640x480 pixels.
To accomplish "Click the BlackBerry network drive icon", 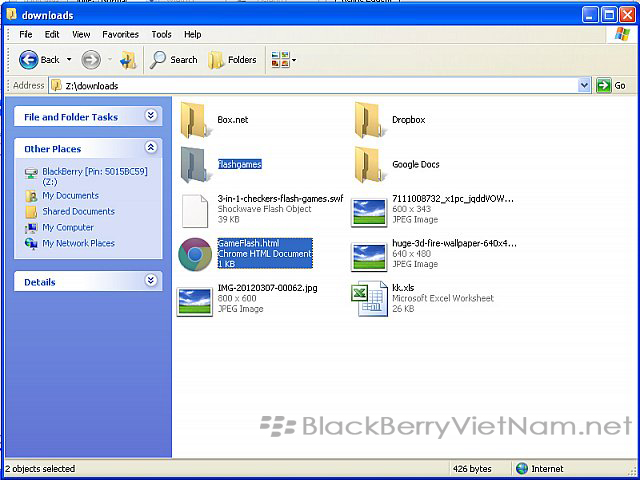I will (31, 173).
